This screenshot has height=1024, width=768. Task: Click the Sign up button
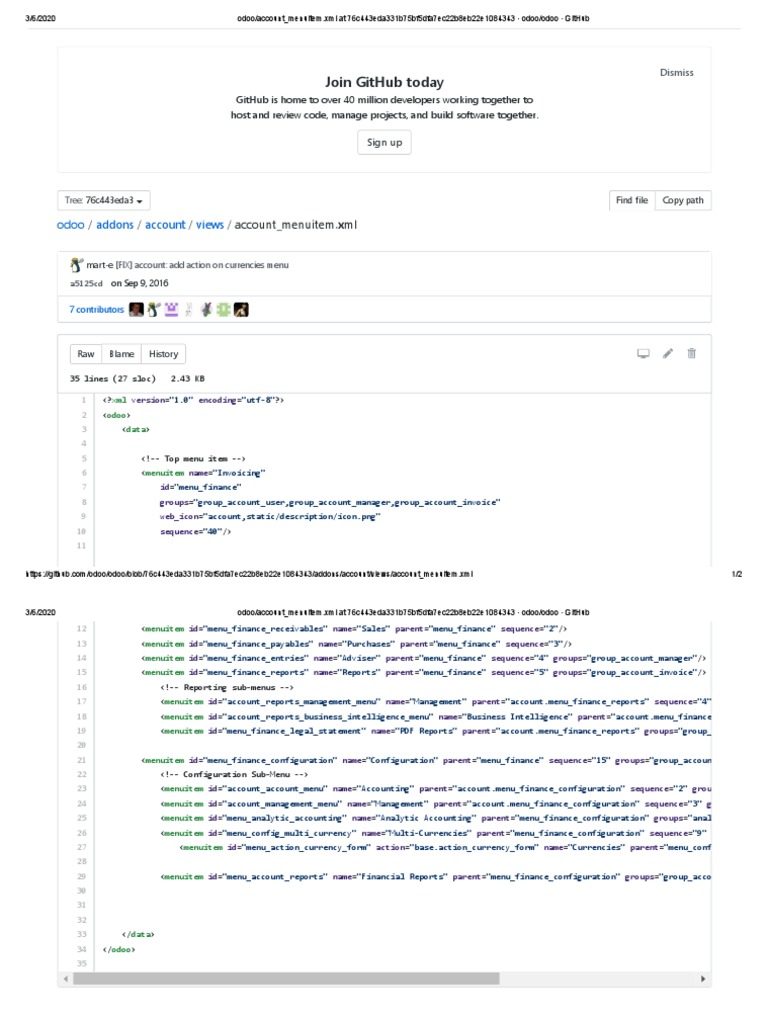pyautogui.click(x=384, y=142)
